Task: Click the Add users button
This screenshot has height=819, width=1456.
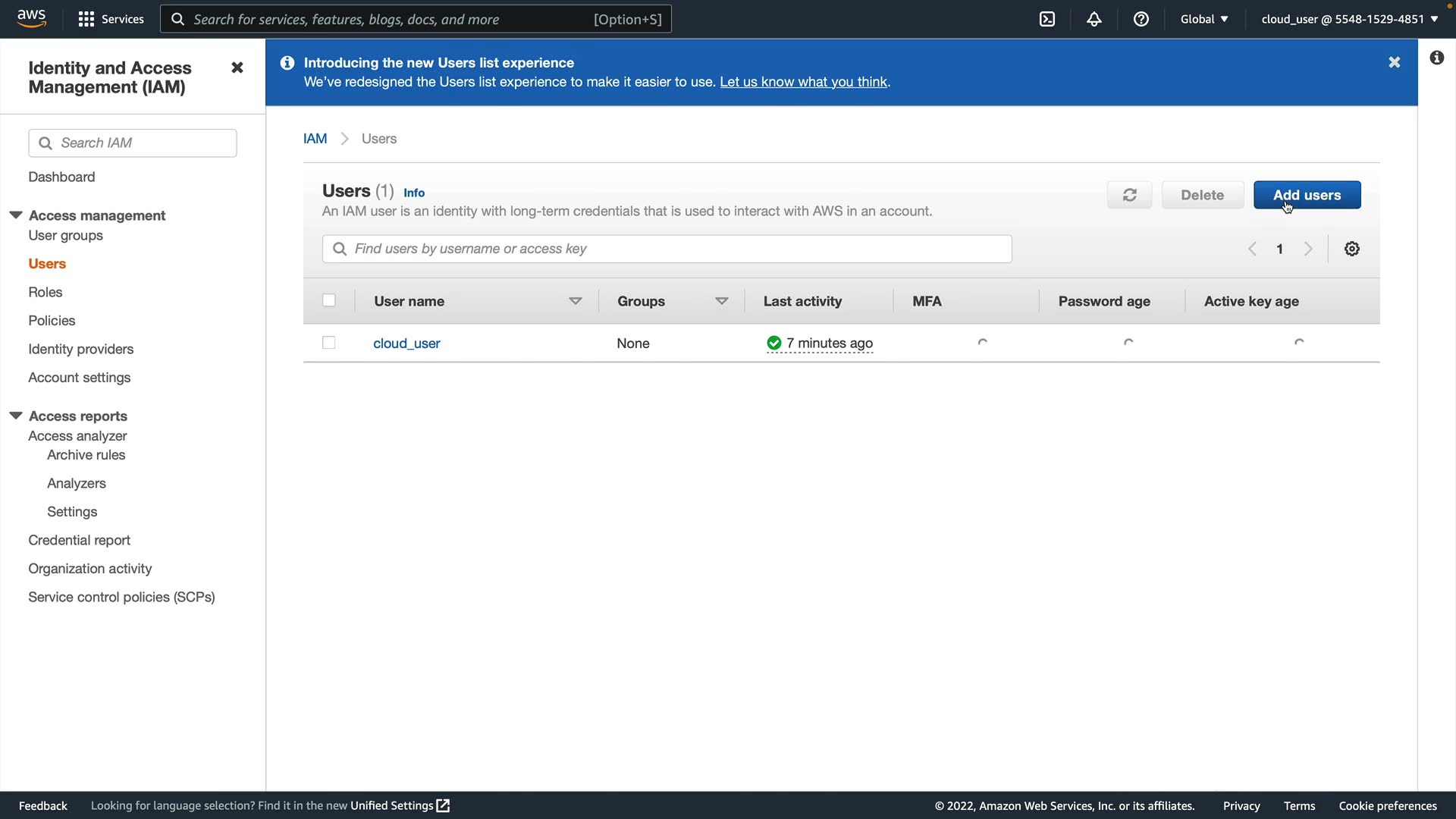Action: (1307, 195)
